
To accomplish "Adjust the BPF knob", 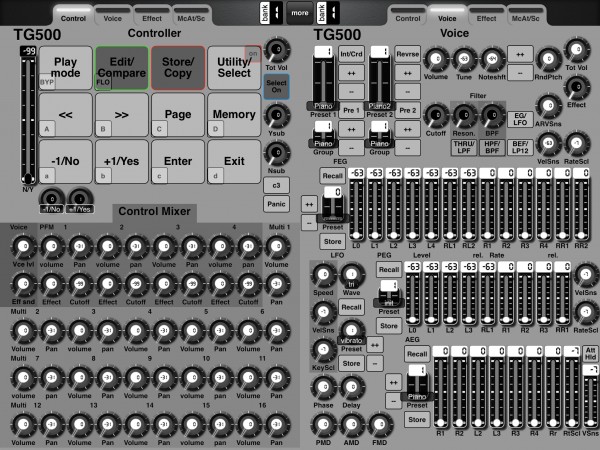I will tap(492, 116).
